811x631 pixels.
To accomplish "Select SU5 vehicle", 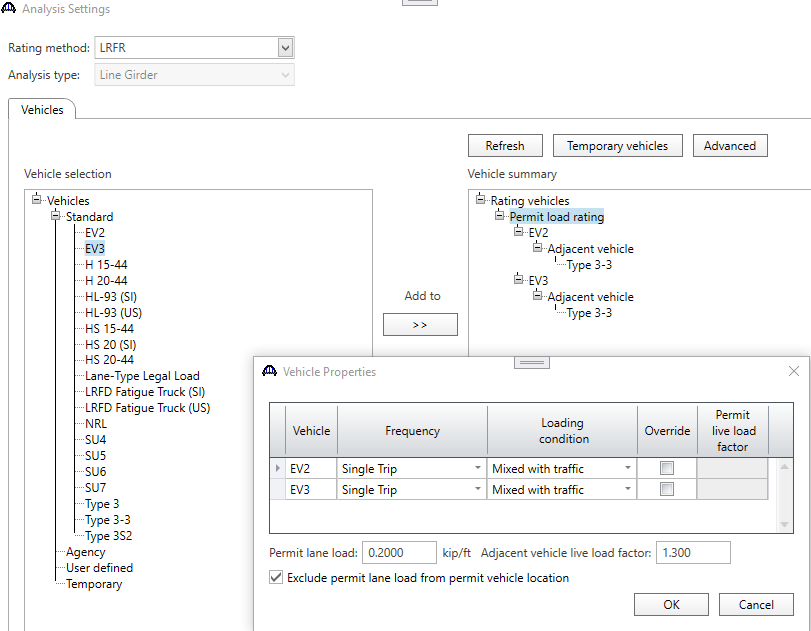I will [x=96, y=456].
